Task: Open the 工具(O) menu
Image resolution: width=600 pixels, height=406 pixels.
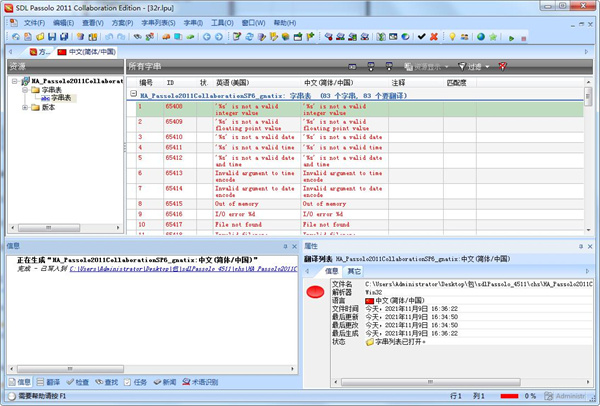Action: coord(222,23)
